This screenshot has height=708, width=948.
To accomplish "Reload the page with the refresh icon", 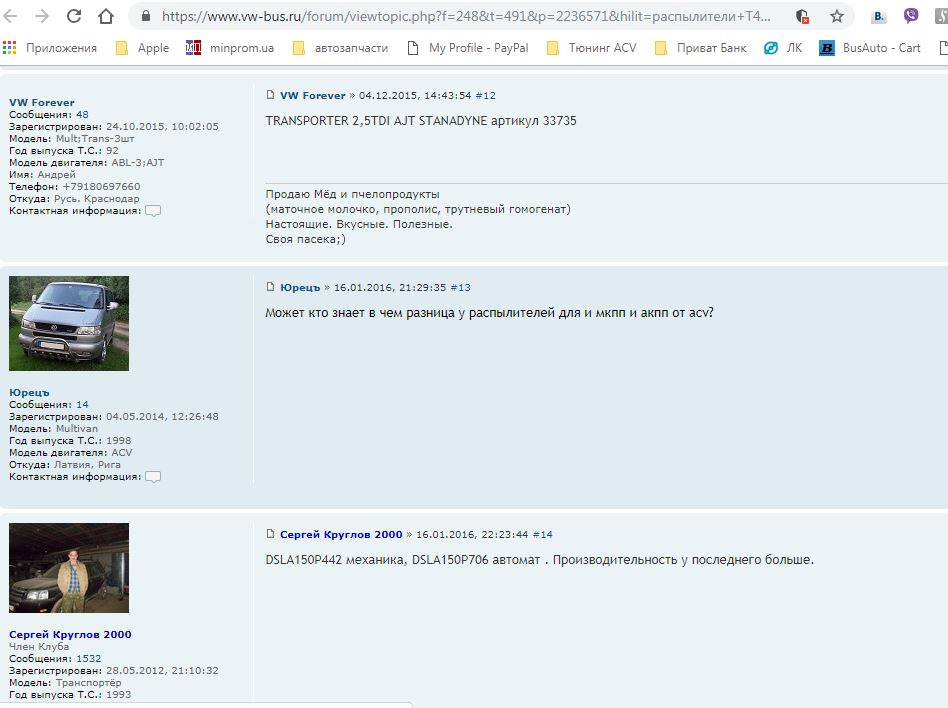I will tap(74, 16).
